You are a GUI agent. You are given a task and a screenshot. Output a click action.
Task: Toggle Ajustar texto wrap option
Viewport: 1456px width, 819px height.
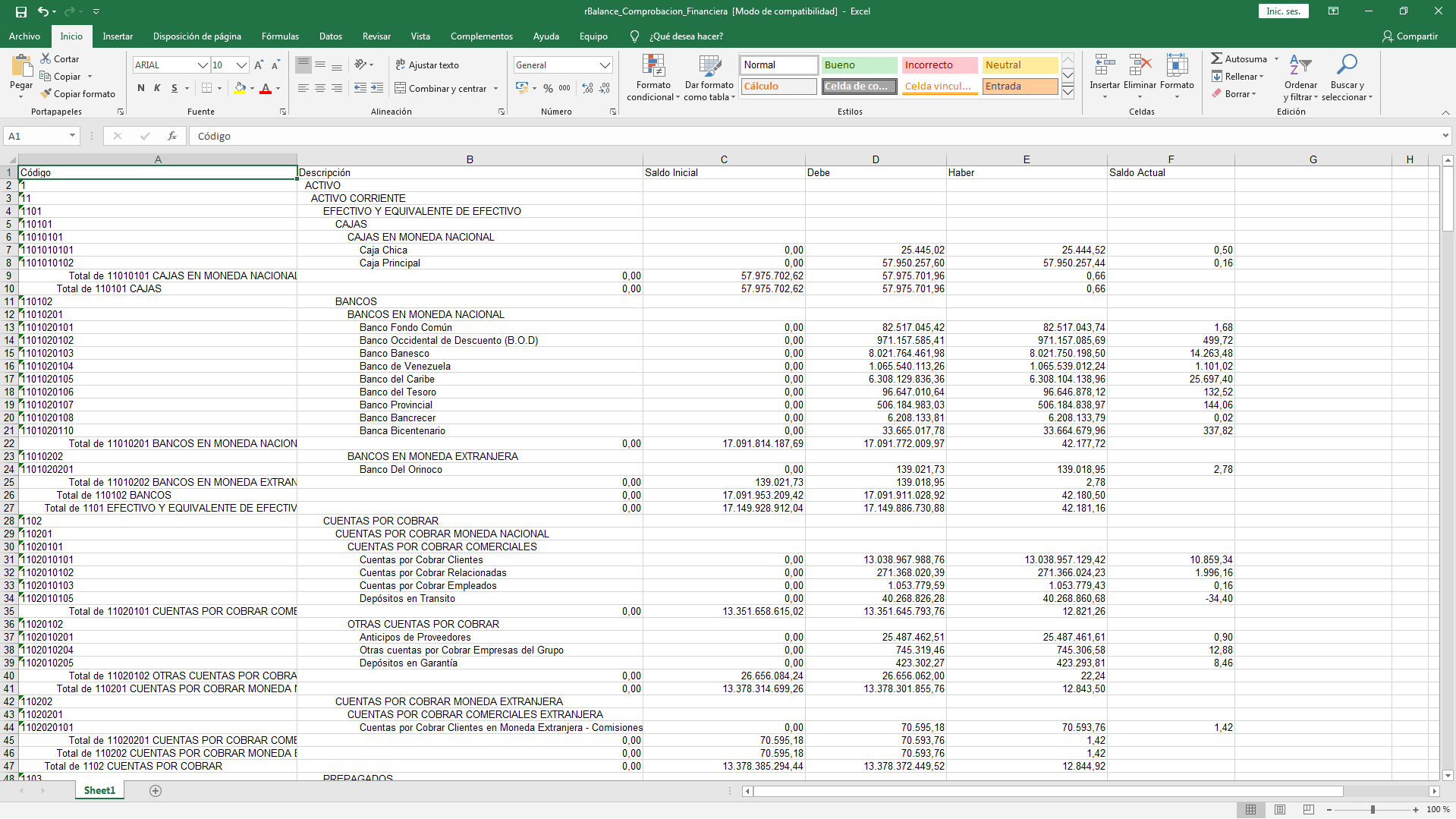pos(426,65)
